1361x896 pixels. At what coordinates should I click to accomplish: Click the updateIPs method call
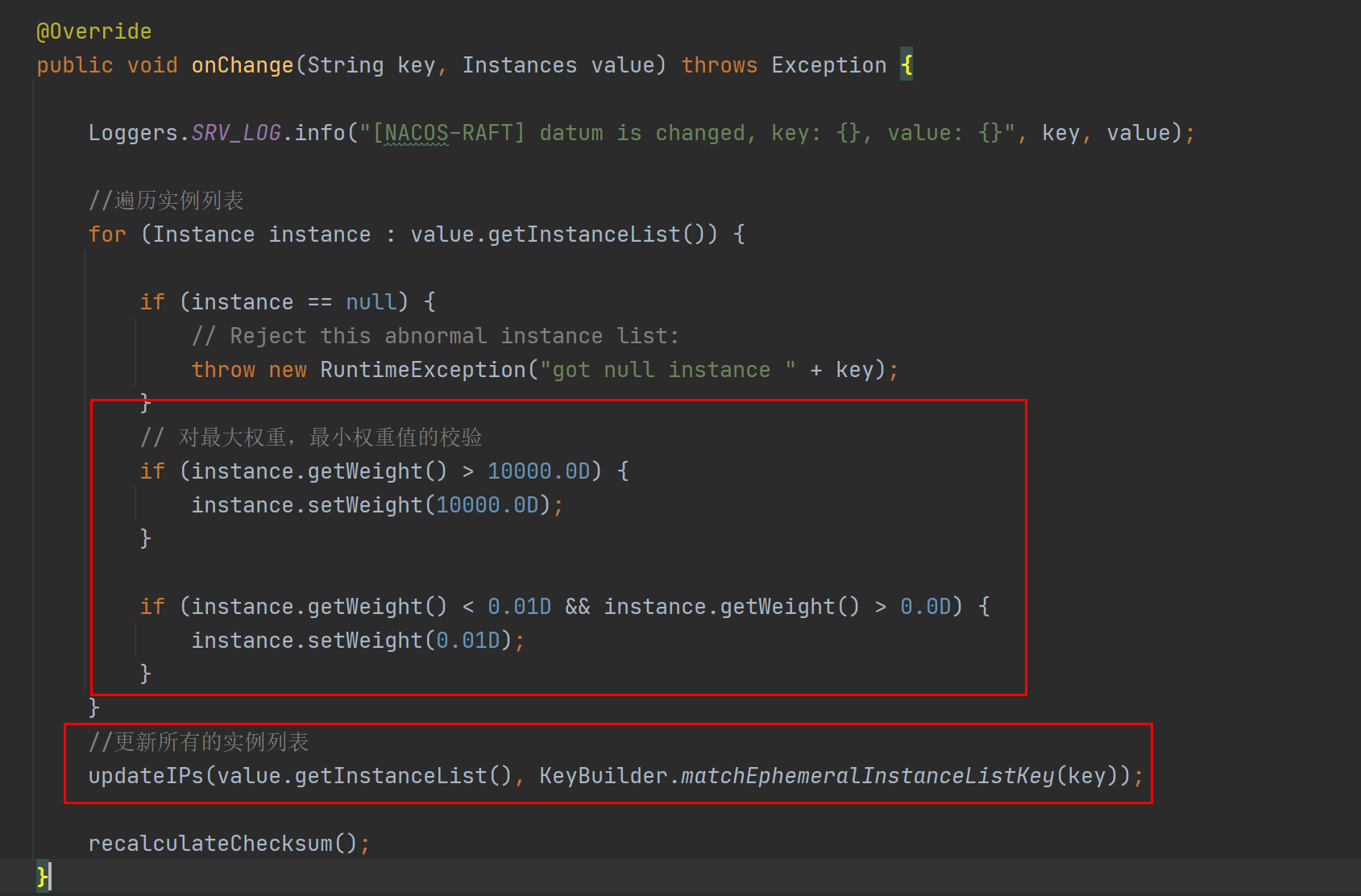[x=146, y=776]
